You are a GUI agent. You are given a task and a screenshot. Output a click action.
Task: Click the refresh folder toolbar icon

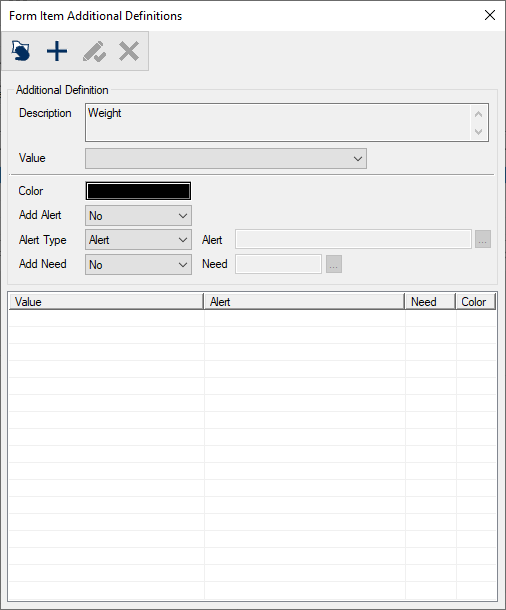[21, 51]
